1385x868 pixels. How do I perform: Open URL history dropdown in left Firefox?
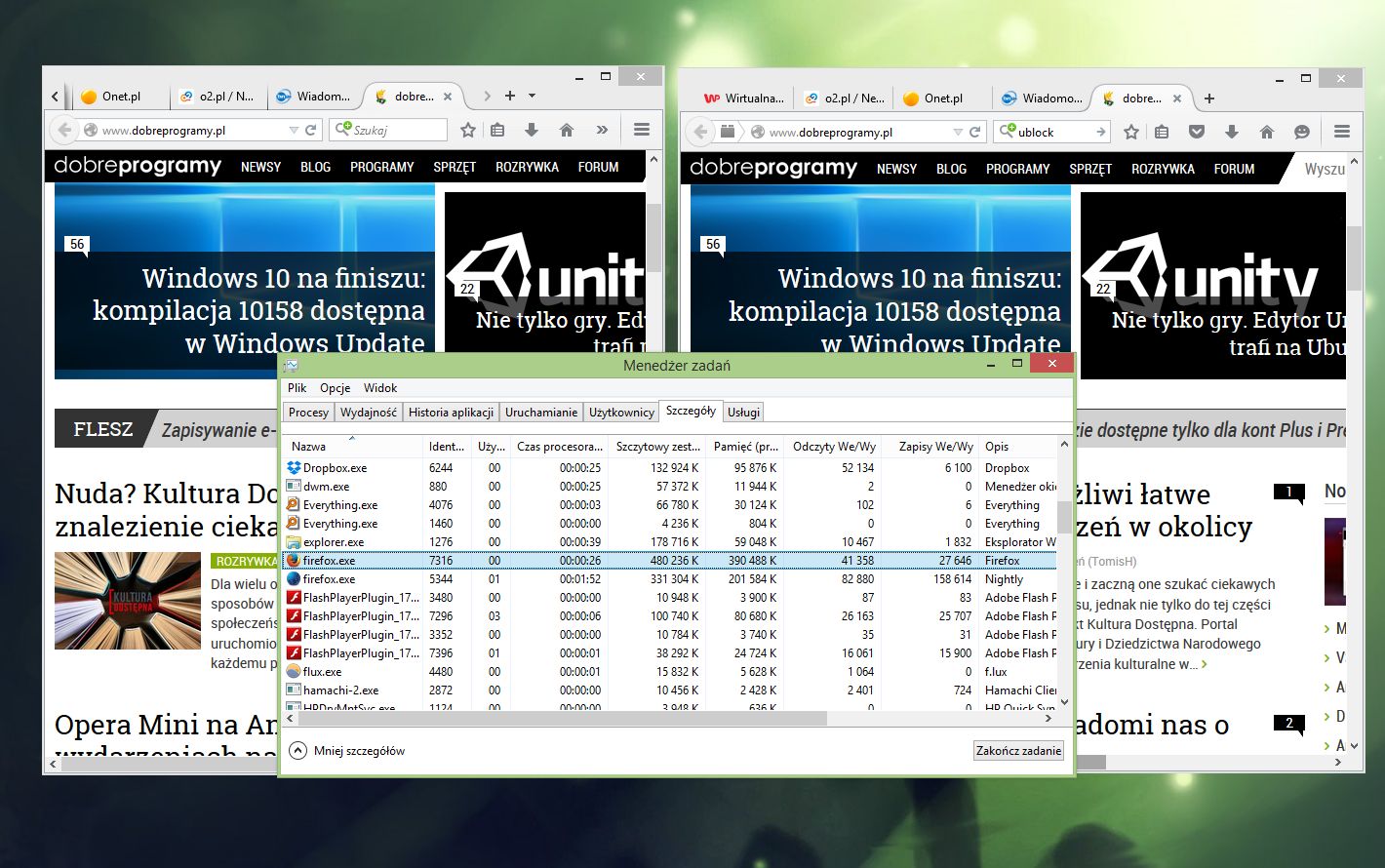click(x=294, y=130)
